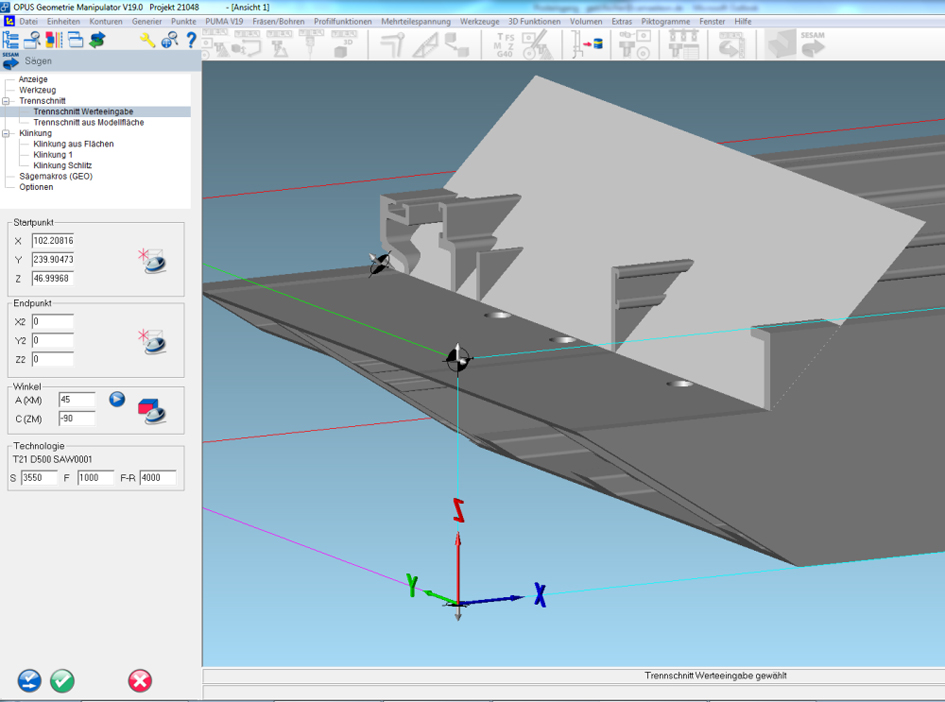This screenshot has width=945, height=702.
Task: Click the application icon left of Datei
Action: (x=9, y=21)
